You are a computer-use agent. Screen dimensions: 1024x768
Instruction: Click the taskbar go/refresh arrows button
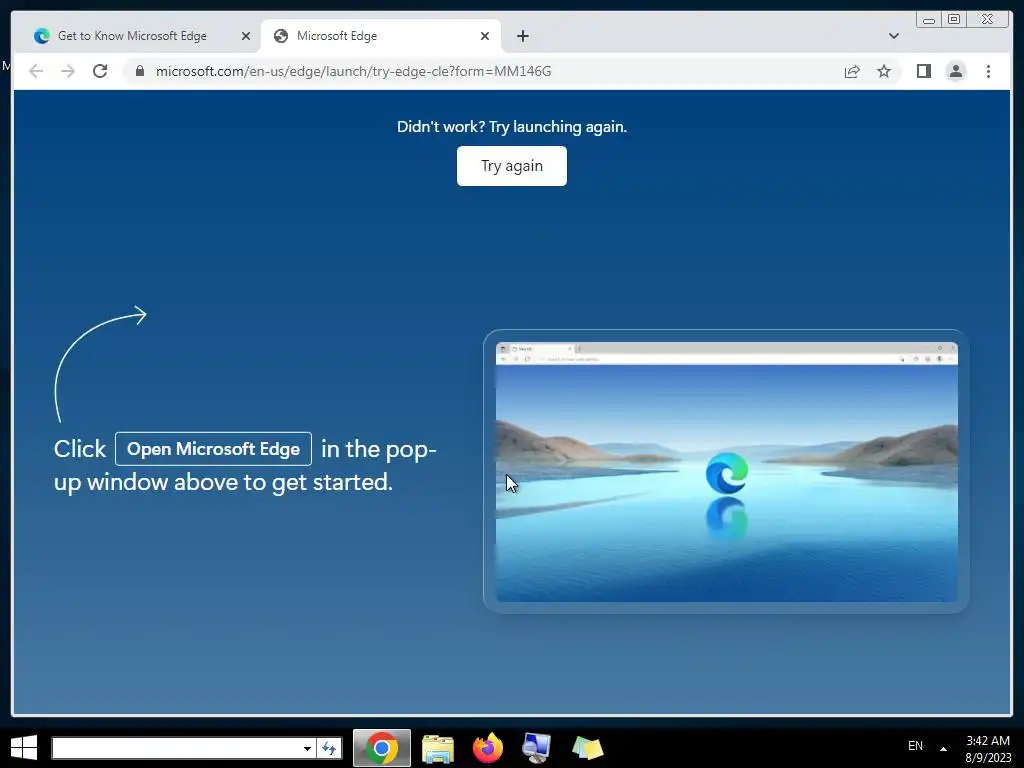coord(329,748)
